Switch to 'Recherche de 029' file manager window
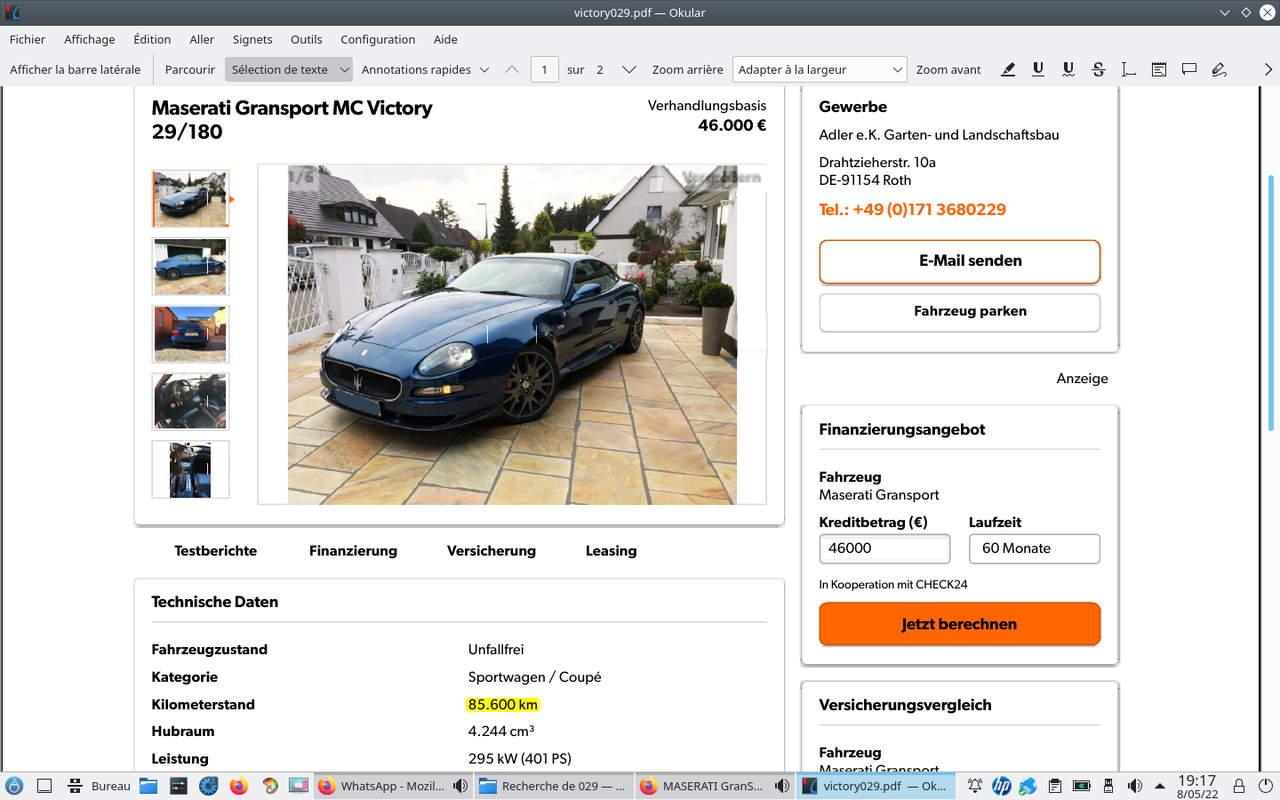Image resolution: width=1280 pixels, height=800 pixels. (553, 786)
